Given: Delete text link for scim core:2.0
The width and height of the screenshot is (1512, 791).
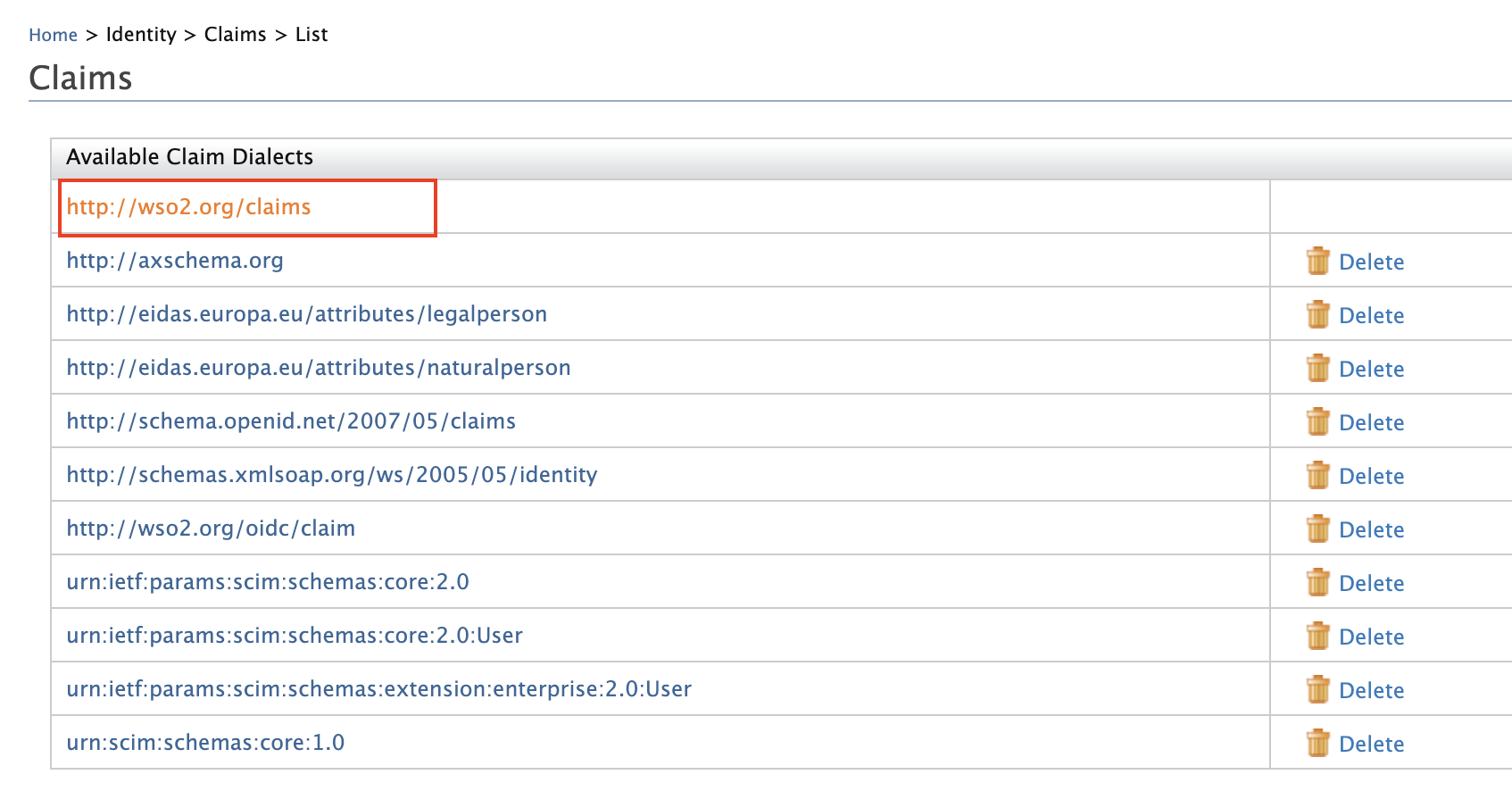Looking at the screenshot, I should [x=1372, y=583].
